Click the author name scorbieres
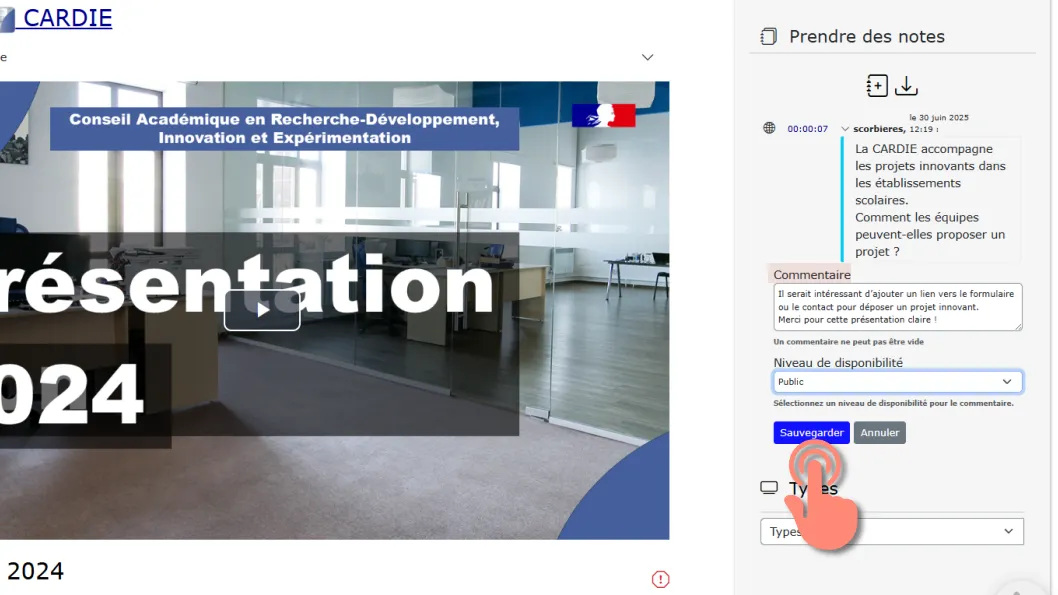This screenshot has width=1058, height=595. click(878, 129)
